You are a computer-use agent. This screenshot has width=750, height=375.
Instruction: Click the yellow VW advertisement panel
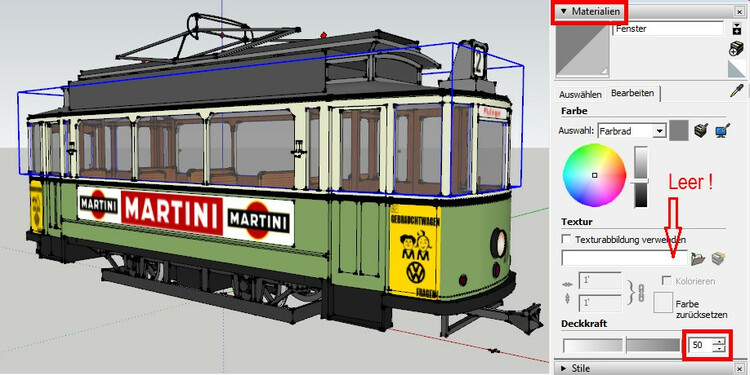click(x=414, y=251)
